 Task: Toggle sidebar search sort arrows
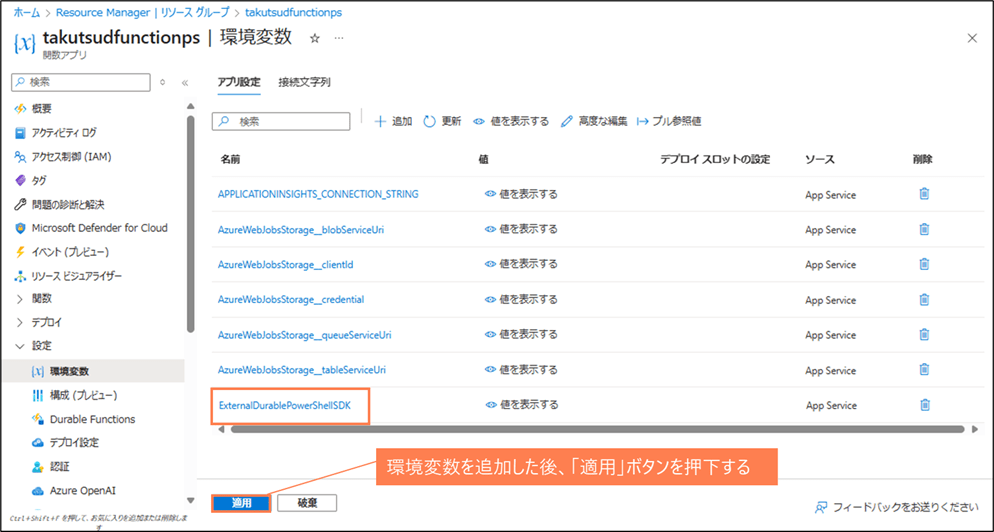163,82
